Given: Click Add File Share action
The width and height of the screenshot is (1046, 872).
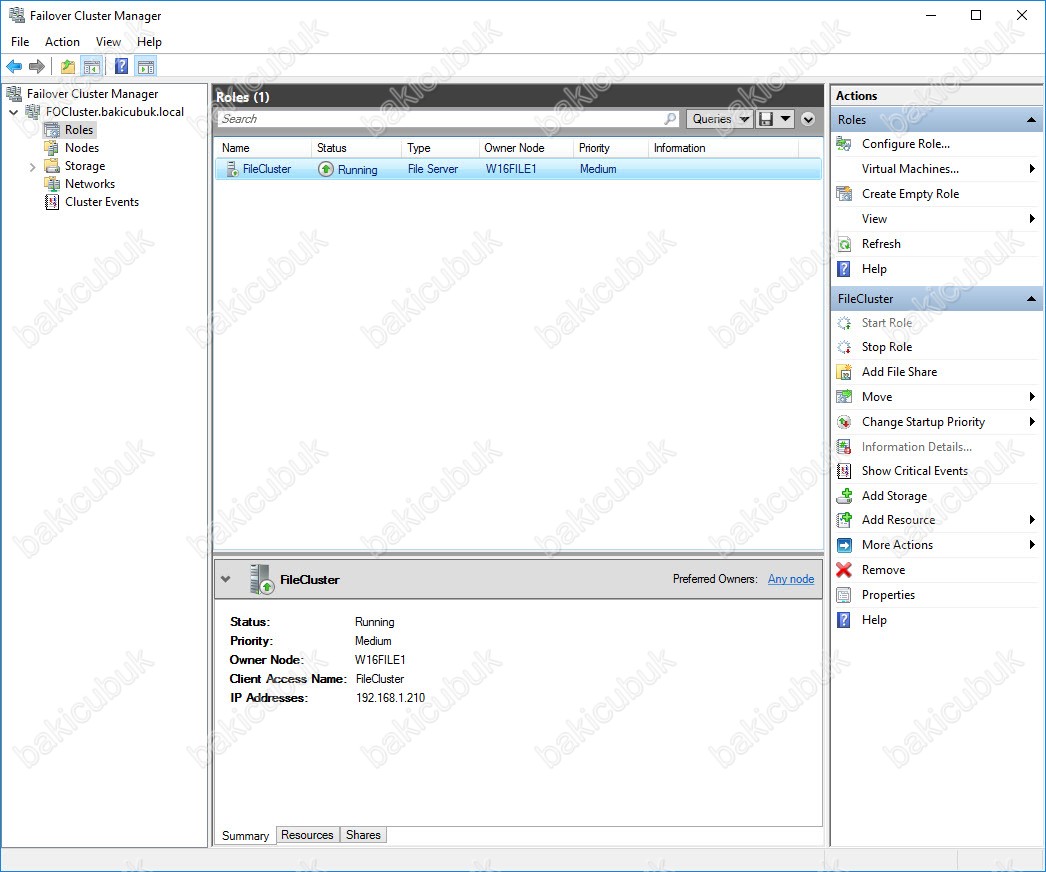Looking at the screenshot, I should click(x=899, y=372).
